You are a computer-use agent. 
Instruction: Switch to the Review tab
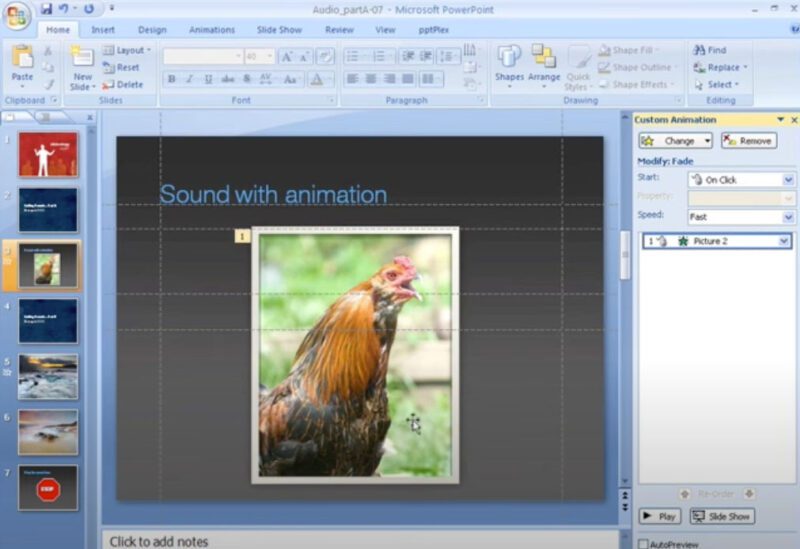pyautogui.click(x=339, y=30)
